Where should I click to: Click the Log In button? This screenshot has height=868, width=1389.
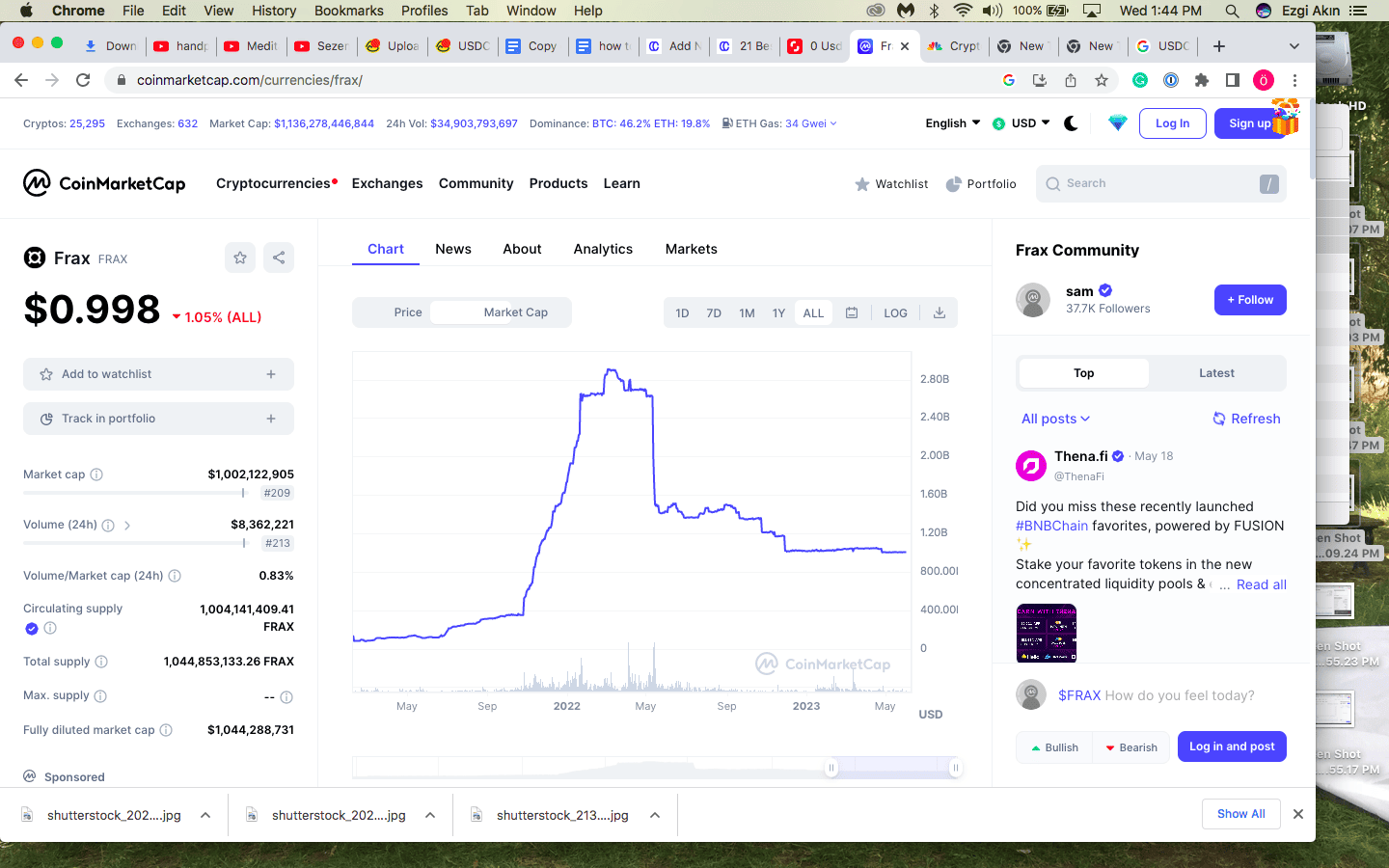(1173, 123)
